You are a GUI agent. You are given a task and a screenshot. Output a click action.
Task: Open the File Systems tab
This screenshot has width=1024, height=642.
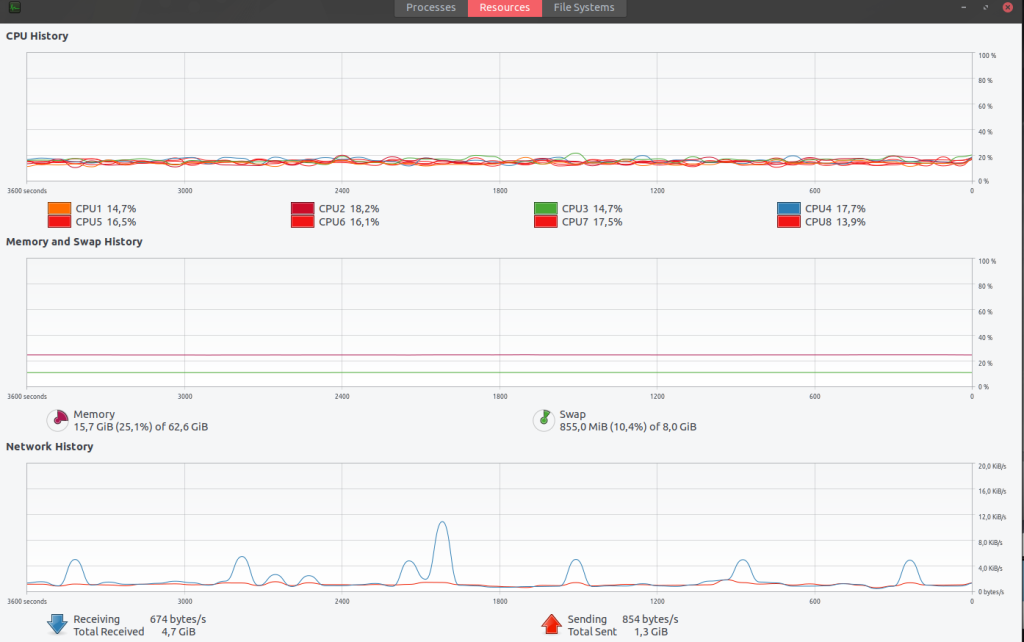tap(585, 8)
